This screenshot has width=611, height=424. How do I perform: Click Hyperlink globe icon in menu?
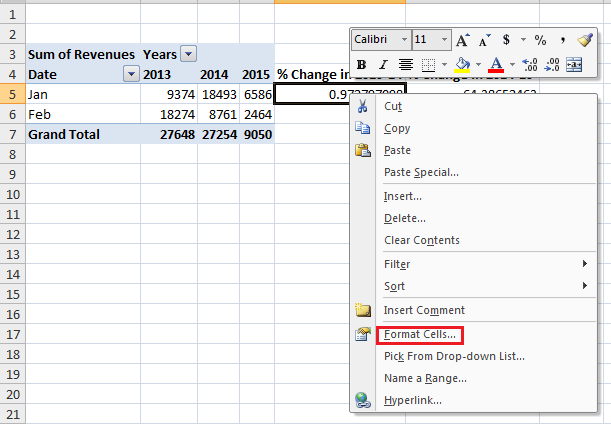pyautogui.click(x=363, y=400)
